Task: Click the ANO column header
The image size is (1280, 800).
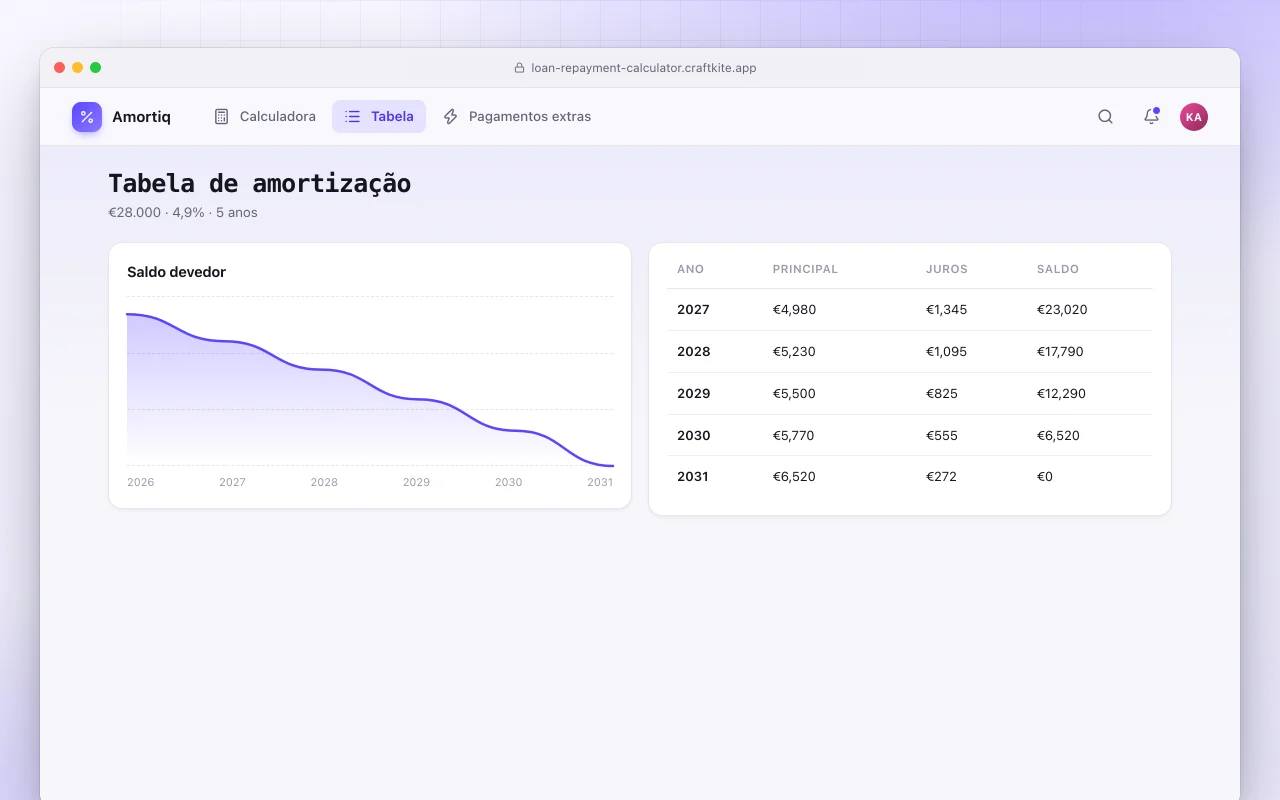Action: click(690, 269)
